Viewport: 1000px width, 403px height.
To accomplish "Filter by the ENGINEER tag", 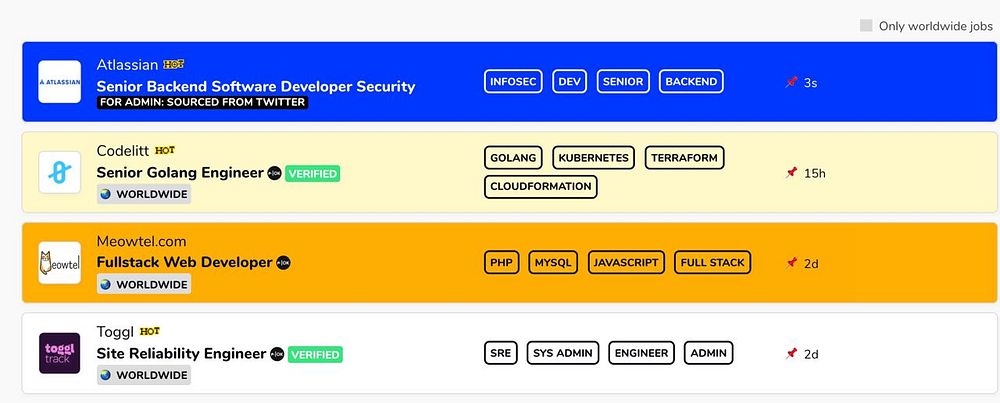I will pyautogui.click(x=642, y=353).
